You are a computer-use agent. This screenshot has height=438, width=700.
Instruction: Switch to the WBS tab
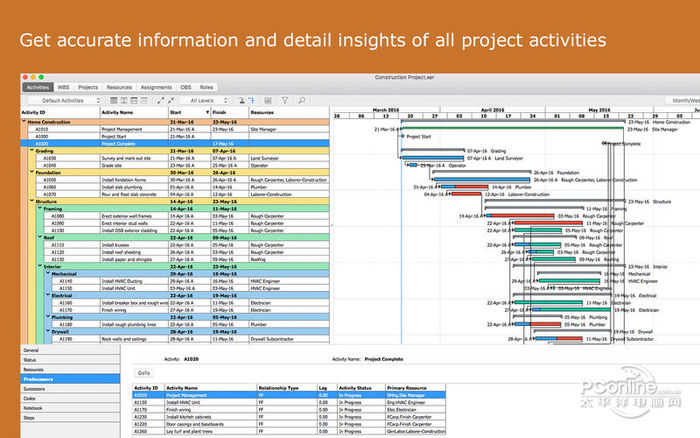62,88
